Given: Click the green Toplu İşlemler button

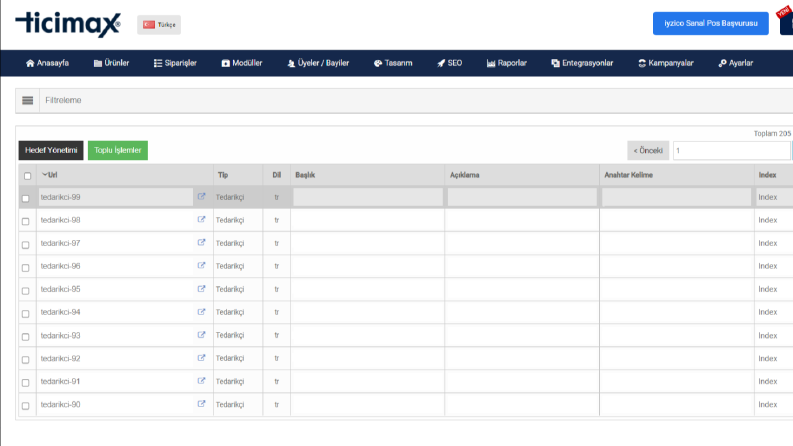Looking at the screenshot, I should pyautogui.click(x=118, y=150).
